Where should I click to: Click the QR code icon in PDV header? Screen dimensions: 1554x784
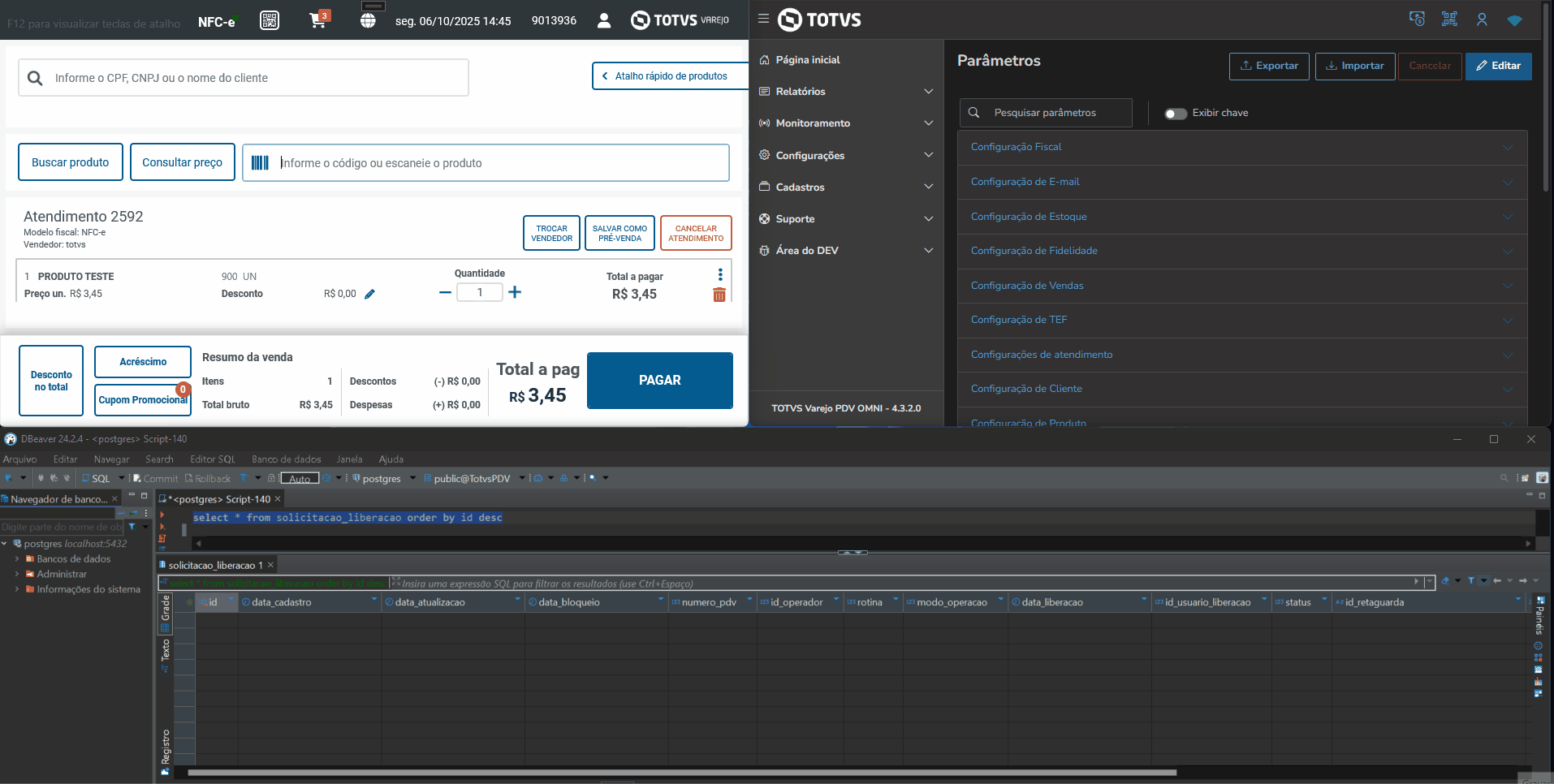pyautogui.click(x=270, y=20)
